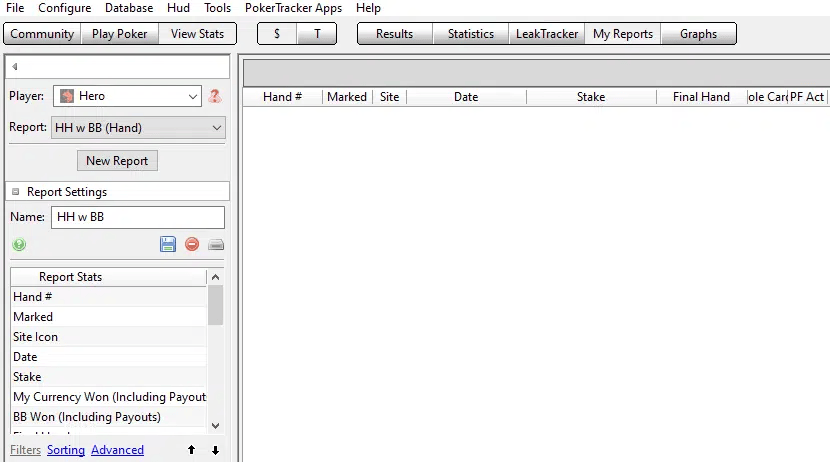830x462 pixels.
Task: Open the Hud menu
Action: pos(178,8)
